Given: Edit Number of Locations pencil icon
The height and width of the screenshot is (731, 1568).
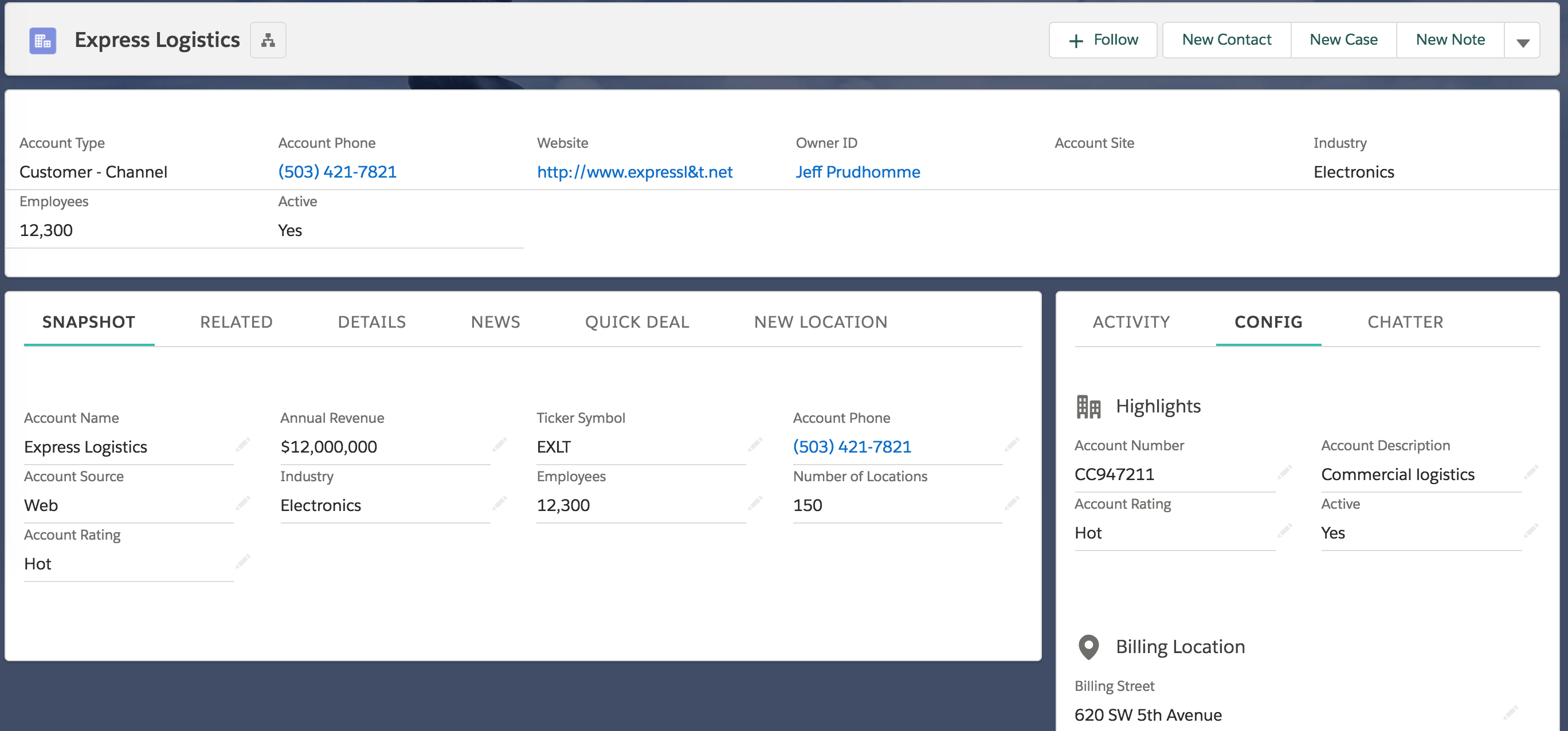Looking at the screenshot, I should pyautogui.click(x=1012, y=504).
